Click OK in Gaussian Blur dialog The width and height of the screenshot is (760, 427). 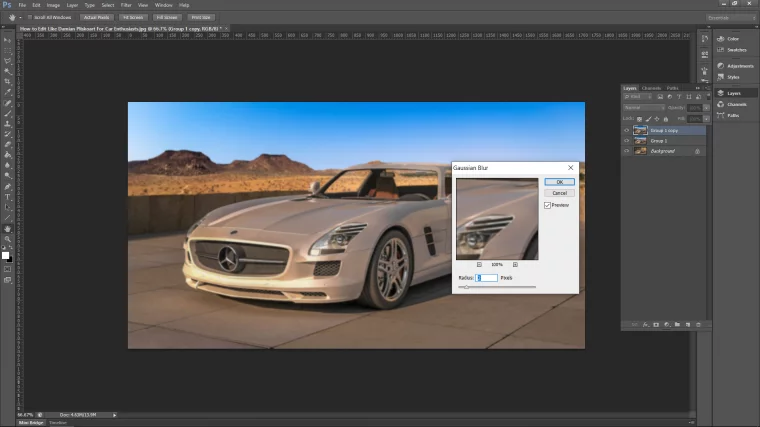click(x=559, y=182)
